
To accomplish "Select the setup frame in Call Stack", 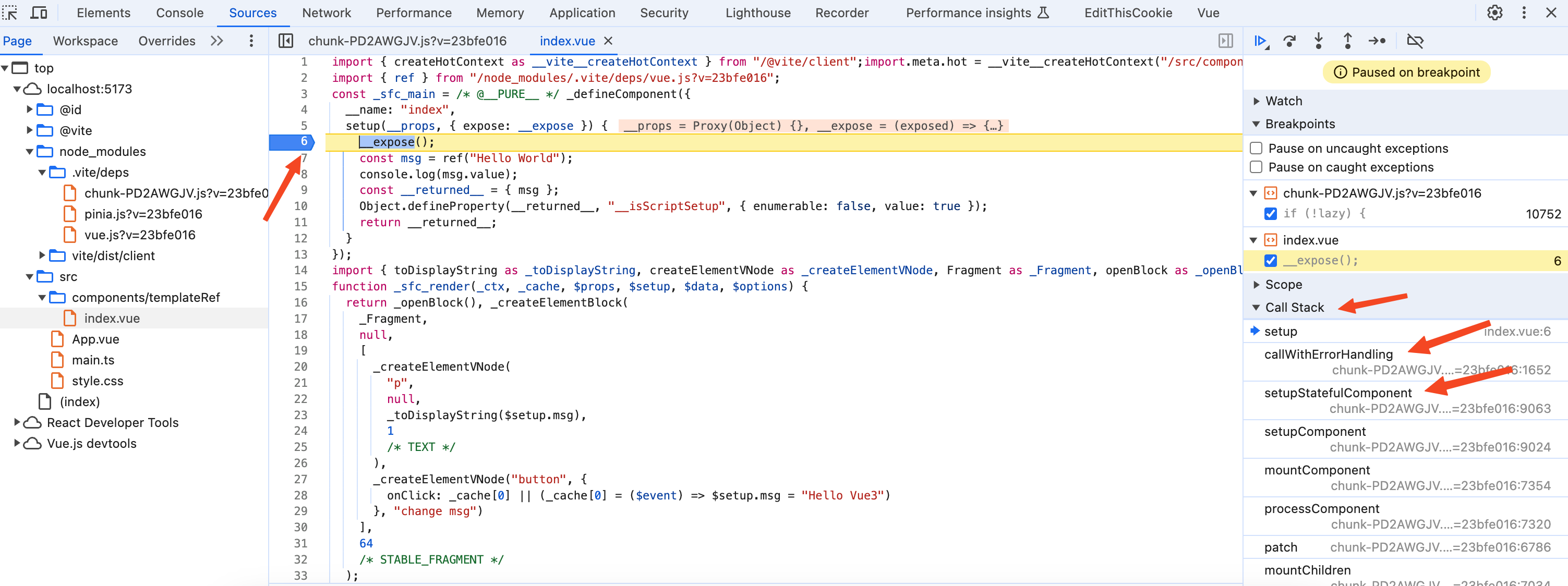I will (1281, 331).
